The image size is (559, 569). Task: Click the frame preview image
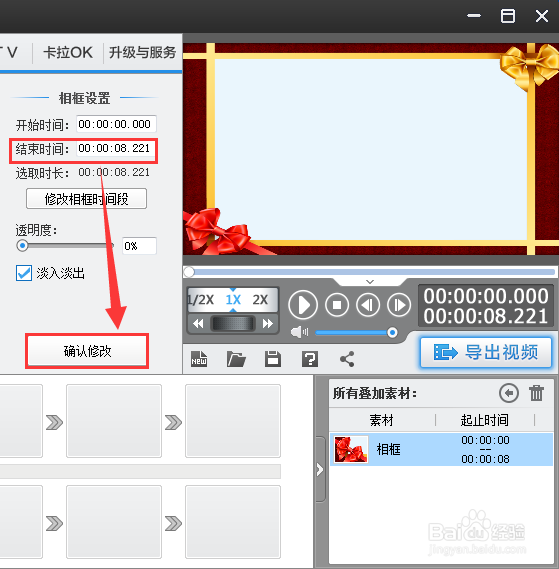[371, 149]
